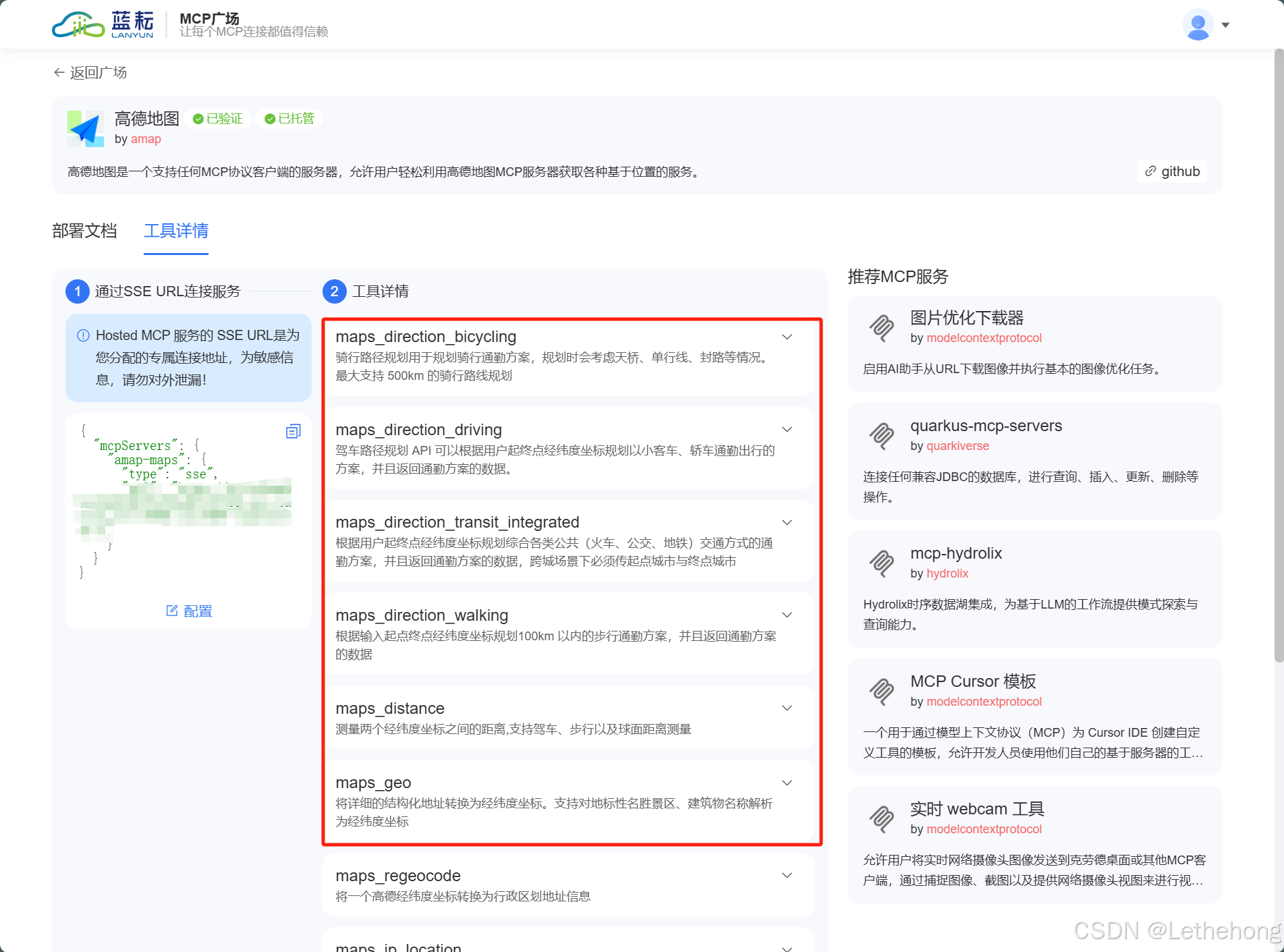Expand maps_distance details
Screen dimensions: 1284x952
click(x=787, y=708)
